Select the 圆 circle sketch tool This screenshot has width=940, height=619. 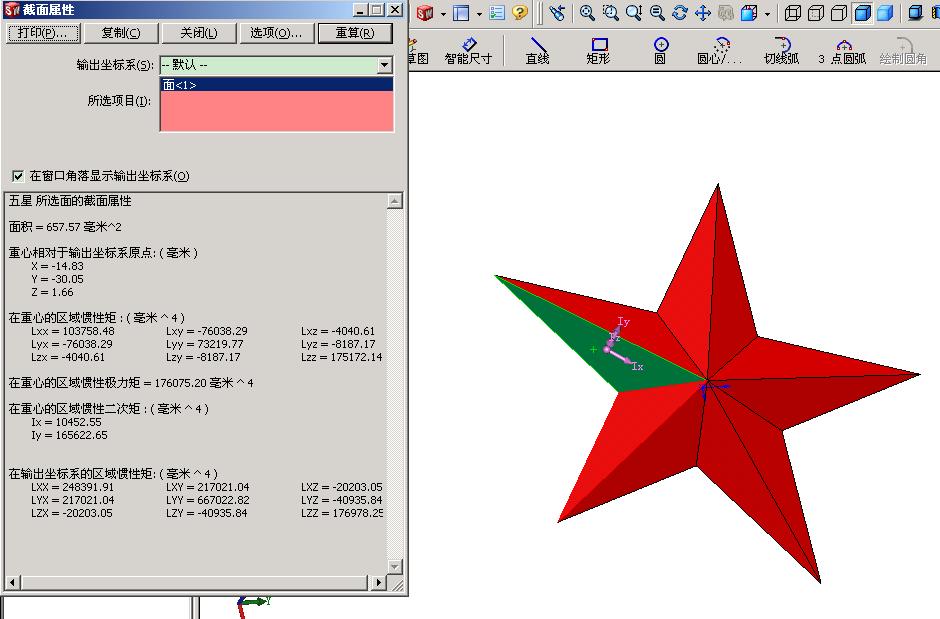(661, 51)
